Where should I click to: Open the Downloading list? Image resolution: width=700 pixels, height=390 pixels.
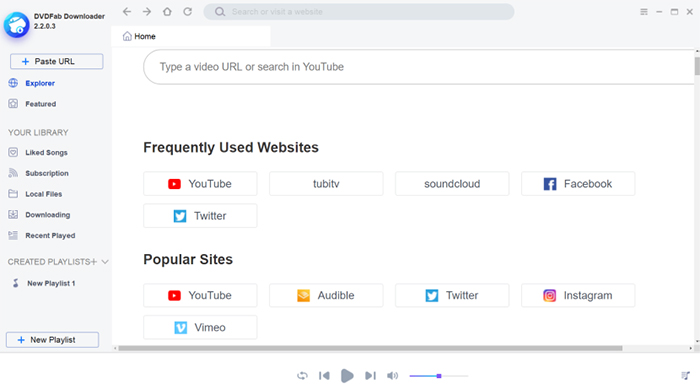point(39,215)
